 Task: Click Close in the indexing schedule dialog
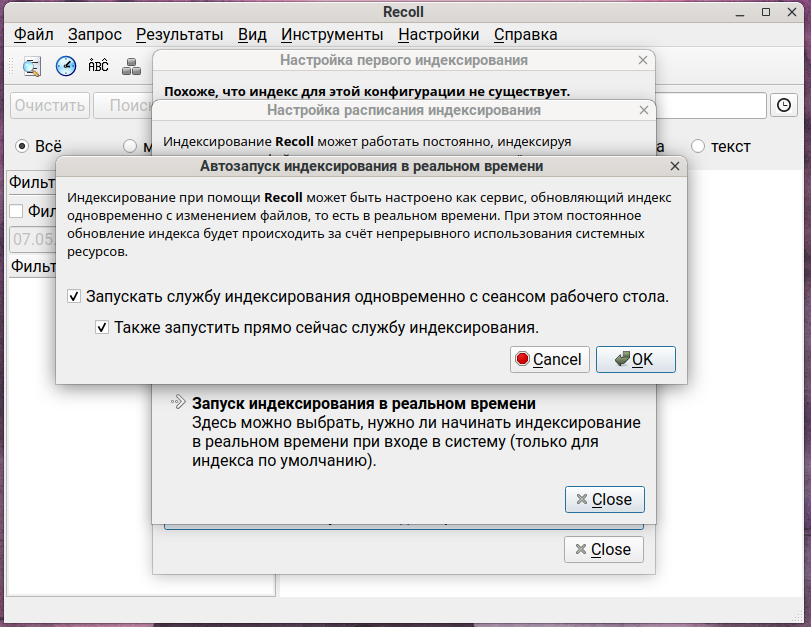tap(605, 499)
